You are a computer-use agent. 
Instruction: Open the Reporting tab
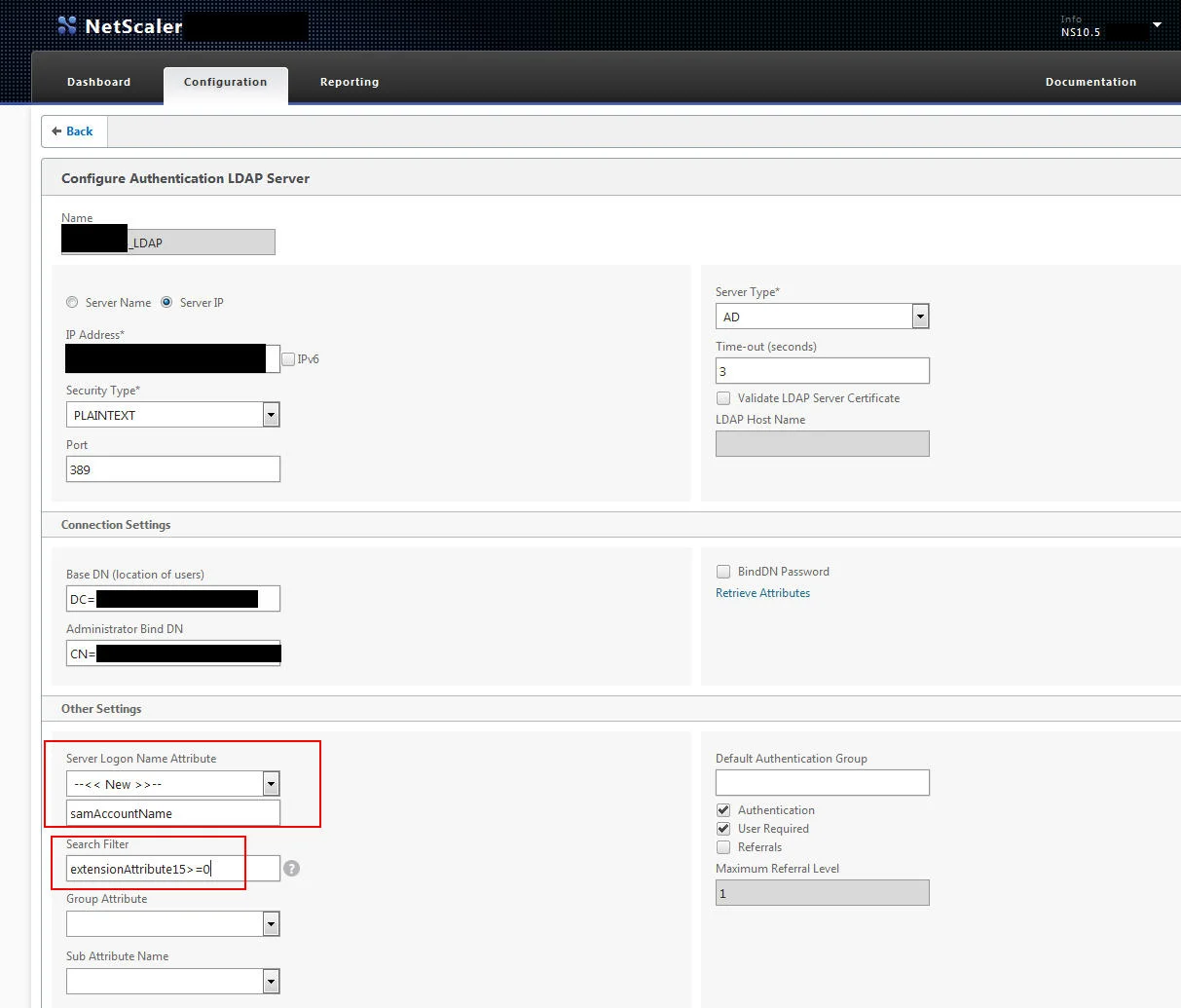(x=350, y=82)
